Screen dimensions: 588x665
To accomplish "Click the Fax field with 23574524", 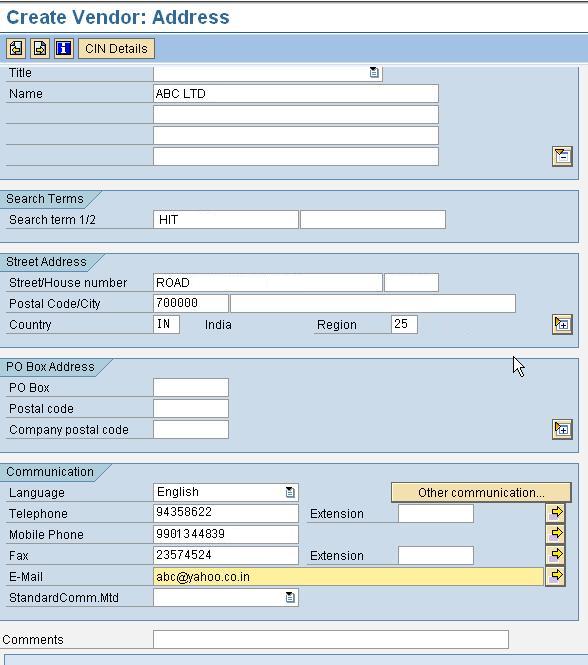I will (x=226, y=555).
